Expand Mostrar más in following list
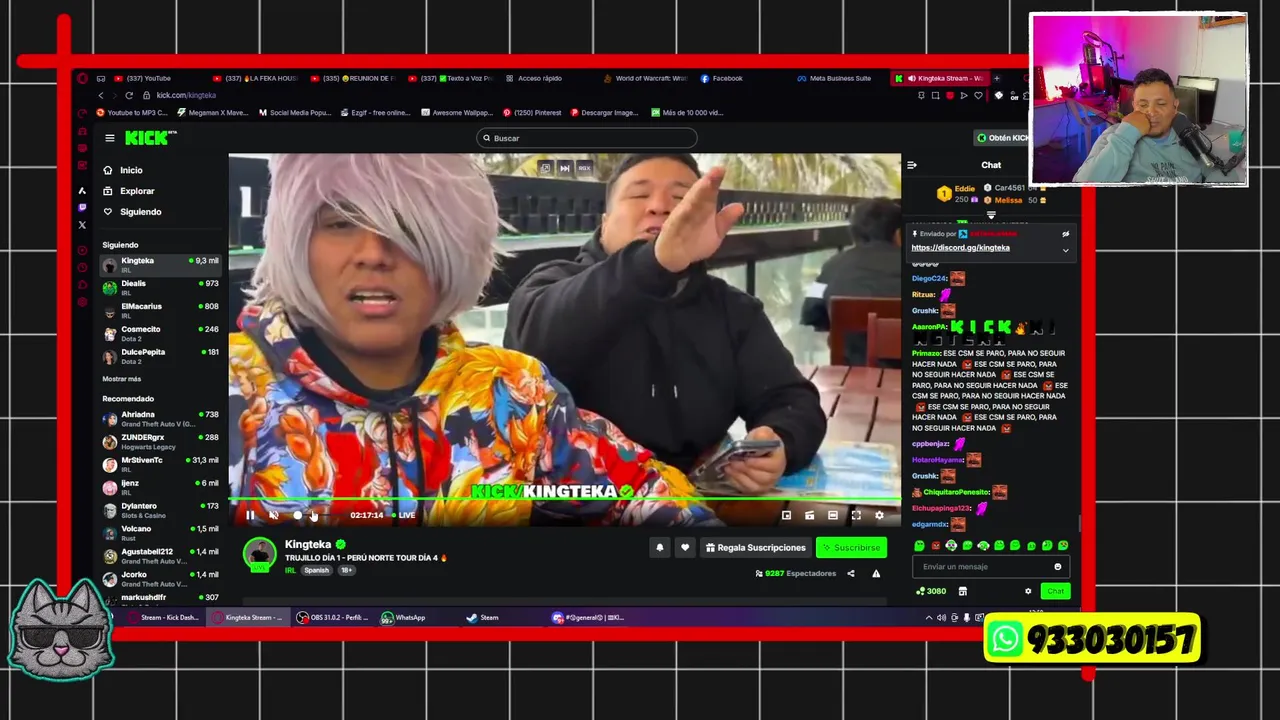 point(121,379)
